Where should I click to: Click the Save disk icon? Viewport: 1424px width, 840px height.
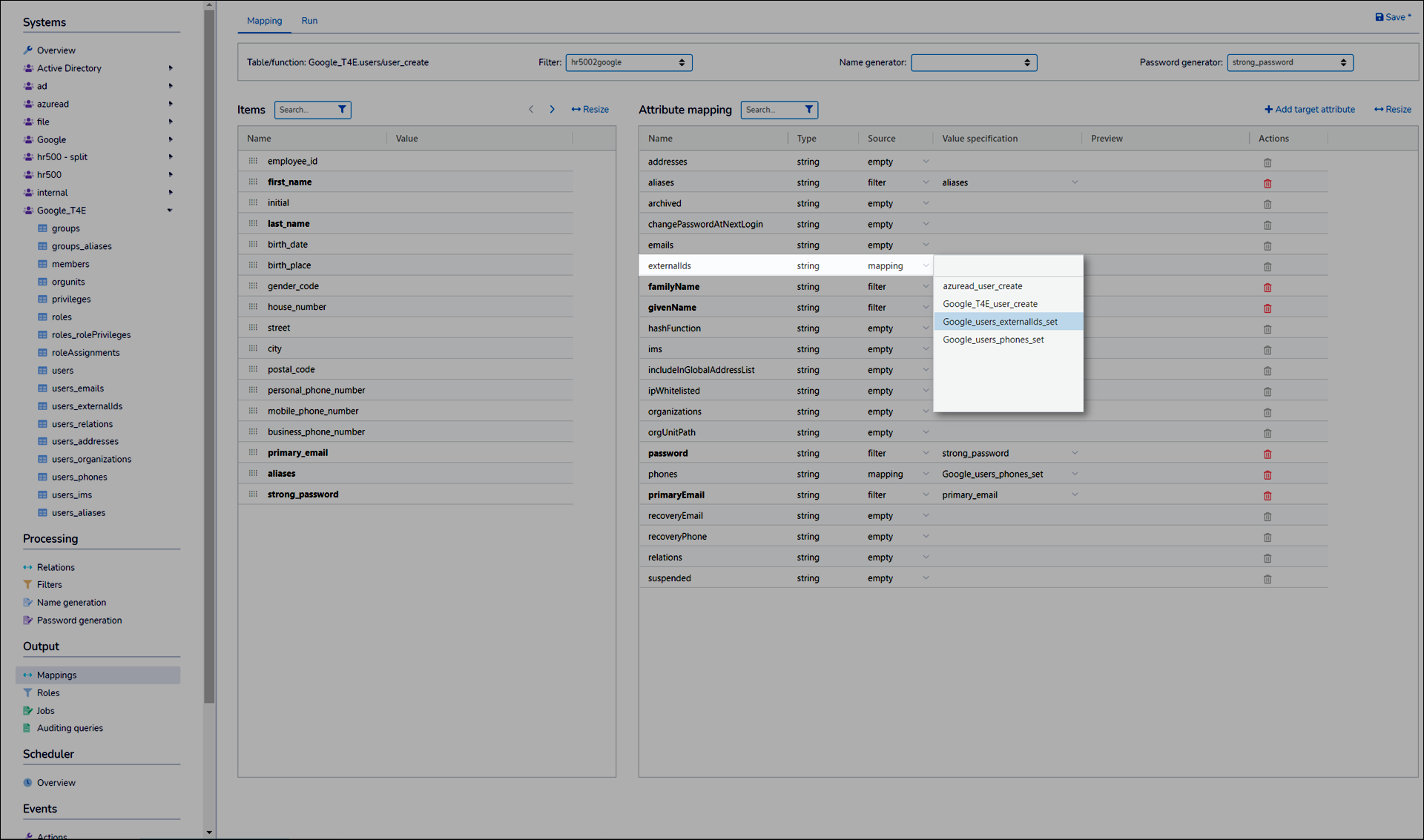[x=1379, y=17]
